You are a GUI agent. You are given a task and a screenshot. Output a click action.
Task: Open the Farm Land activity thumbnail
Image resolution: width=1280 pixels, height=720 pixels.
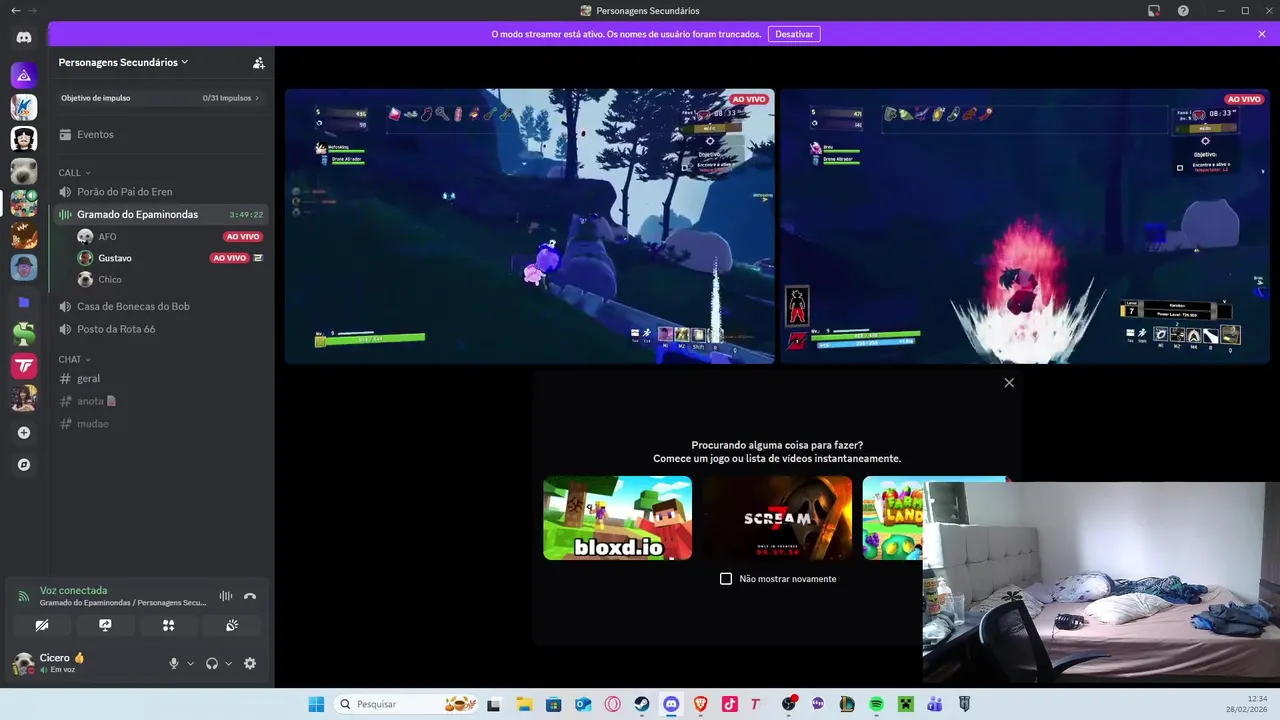tap(892, 518)
